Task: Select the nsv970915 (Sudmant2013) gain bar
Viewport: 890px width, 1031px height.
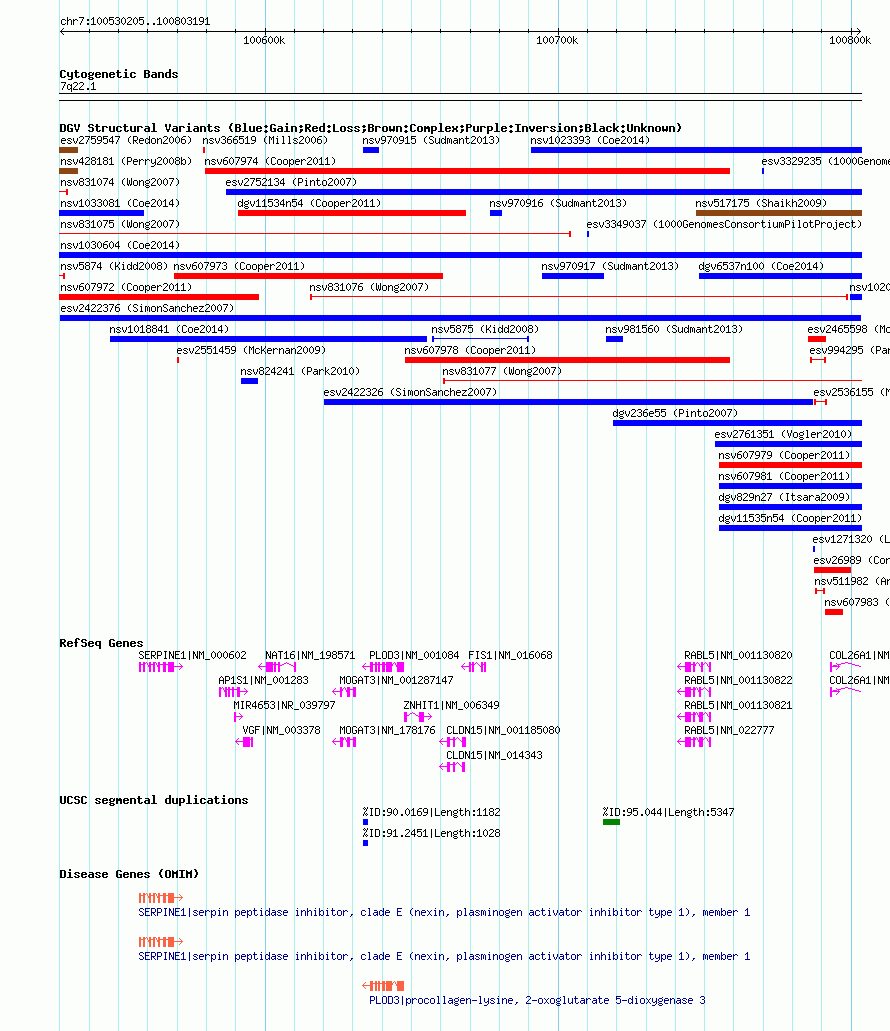Action: pos(371,150)
